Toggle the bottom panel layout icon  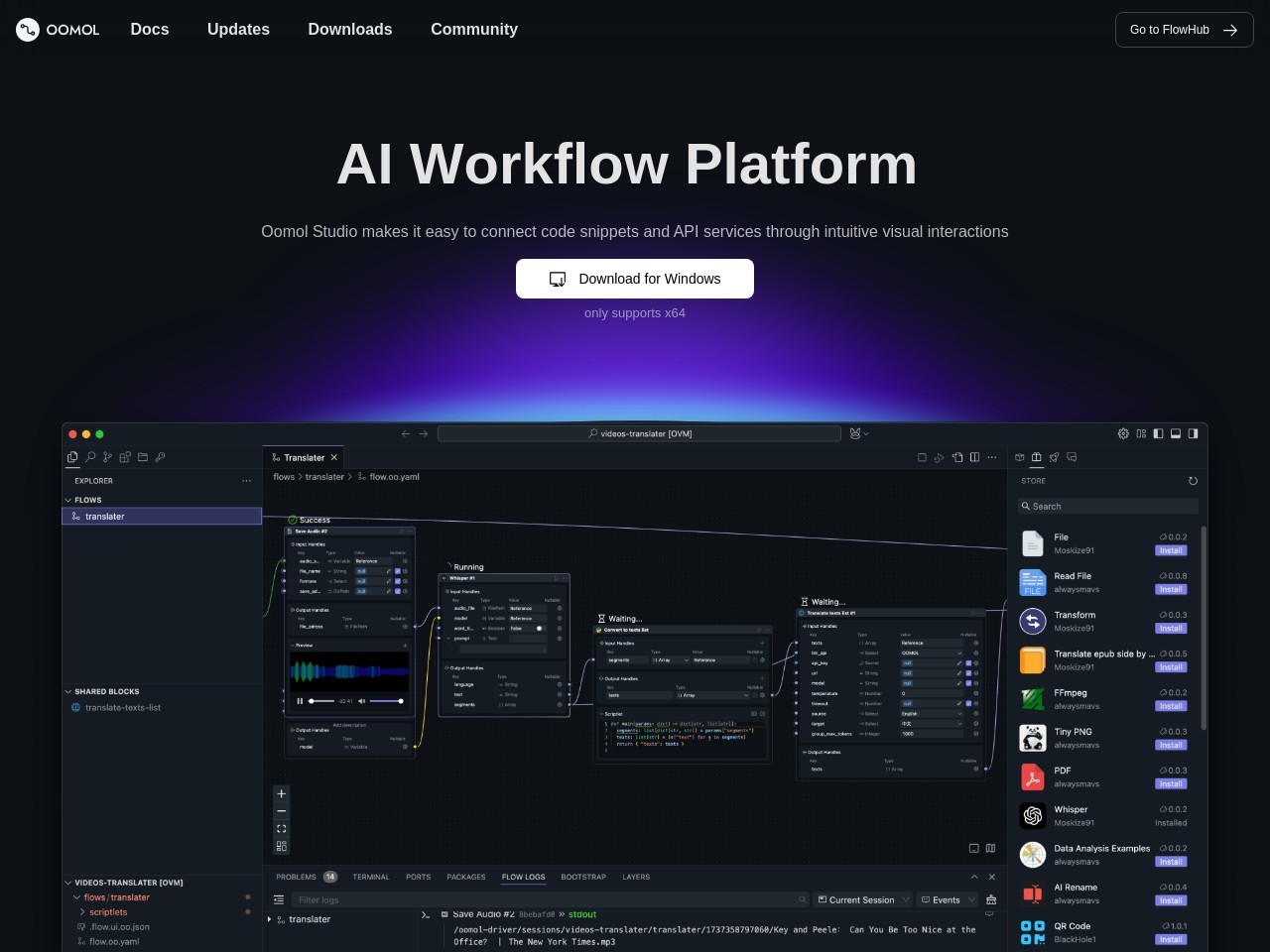[1176, 433]
